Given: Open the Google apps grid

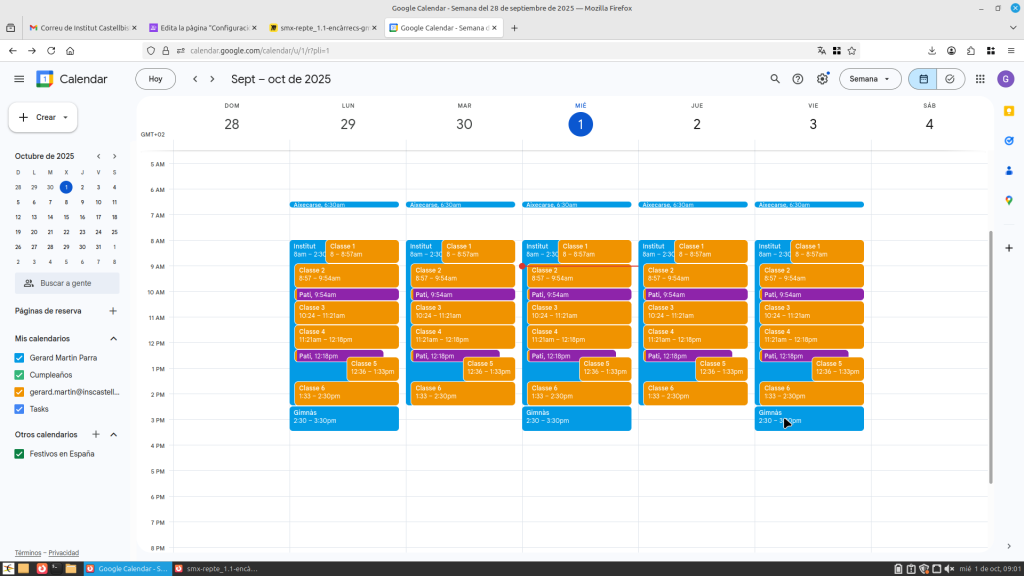Looking at the screenshot, I should (980, 79).
